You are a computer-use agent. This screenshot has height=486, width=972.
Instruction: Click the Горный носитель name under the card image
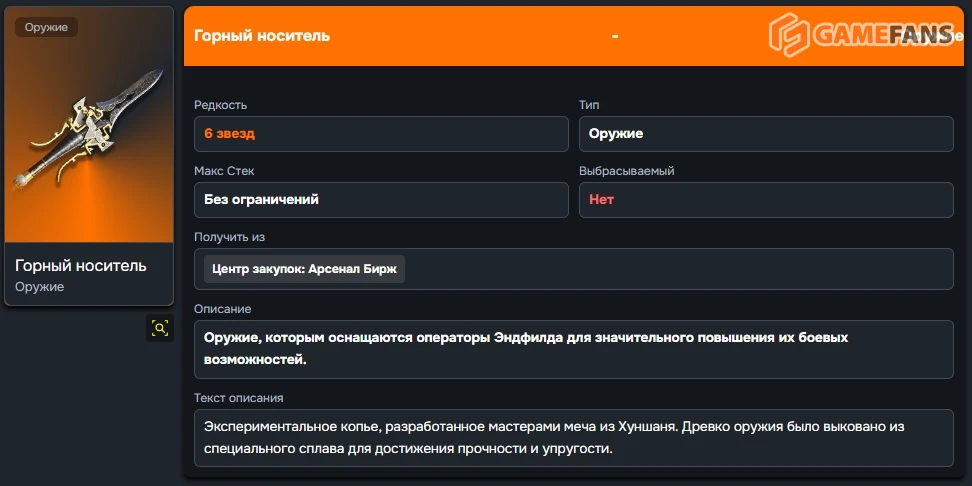[81, 265]
